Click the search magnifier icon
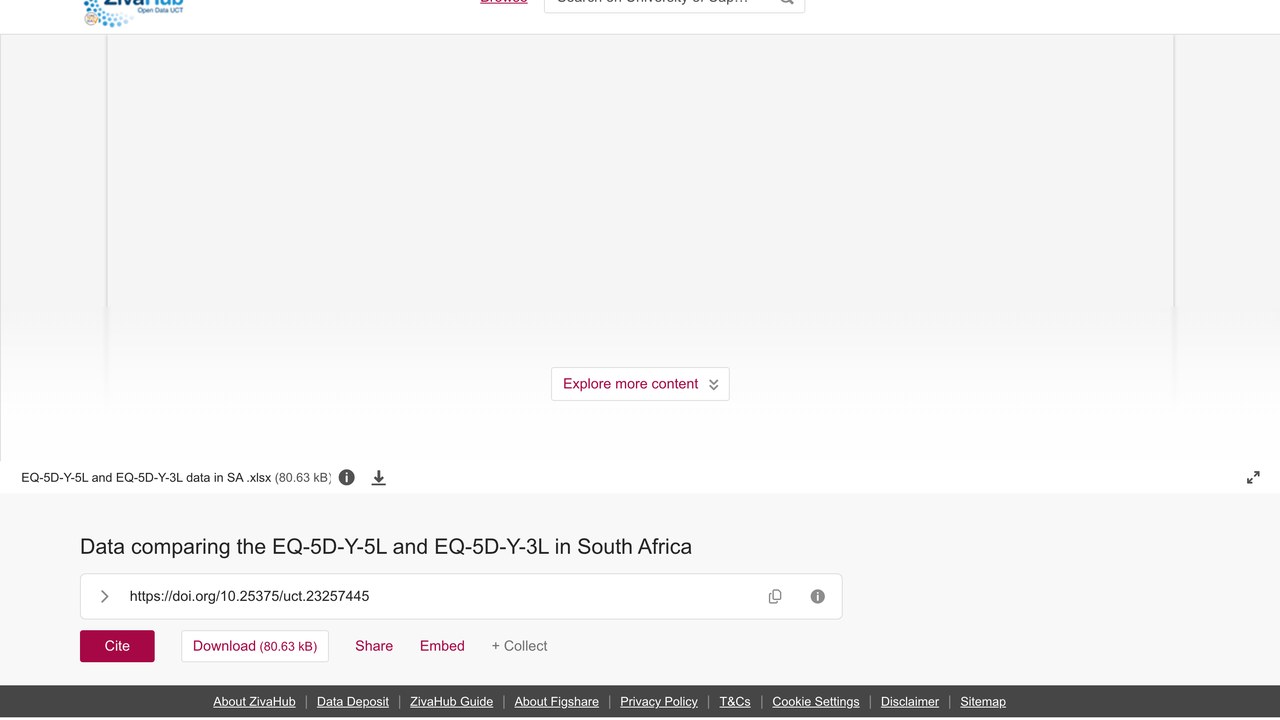This screenshot has height=720, width=1280. [x=787, y=3]
